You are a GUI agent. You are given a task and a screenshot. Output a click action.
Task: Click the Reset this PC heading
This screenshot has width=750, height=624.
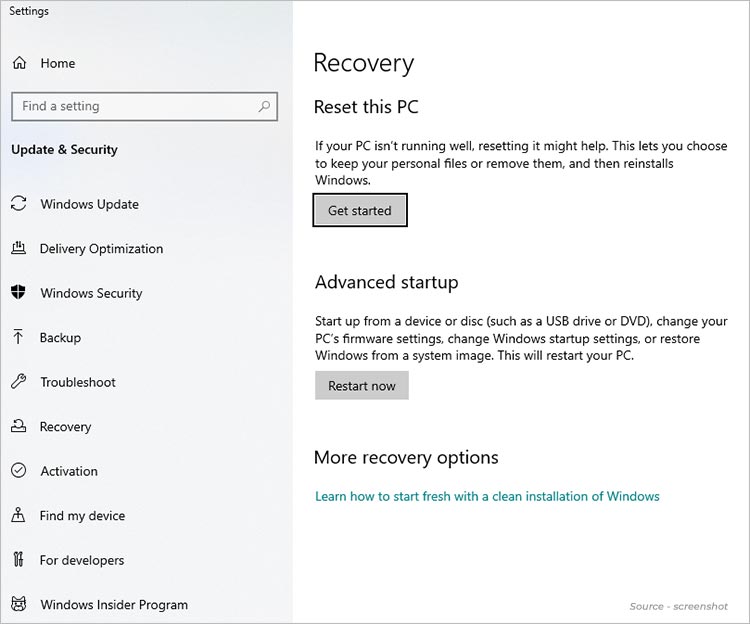coord(366,107)
